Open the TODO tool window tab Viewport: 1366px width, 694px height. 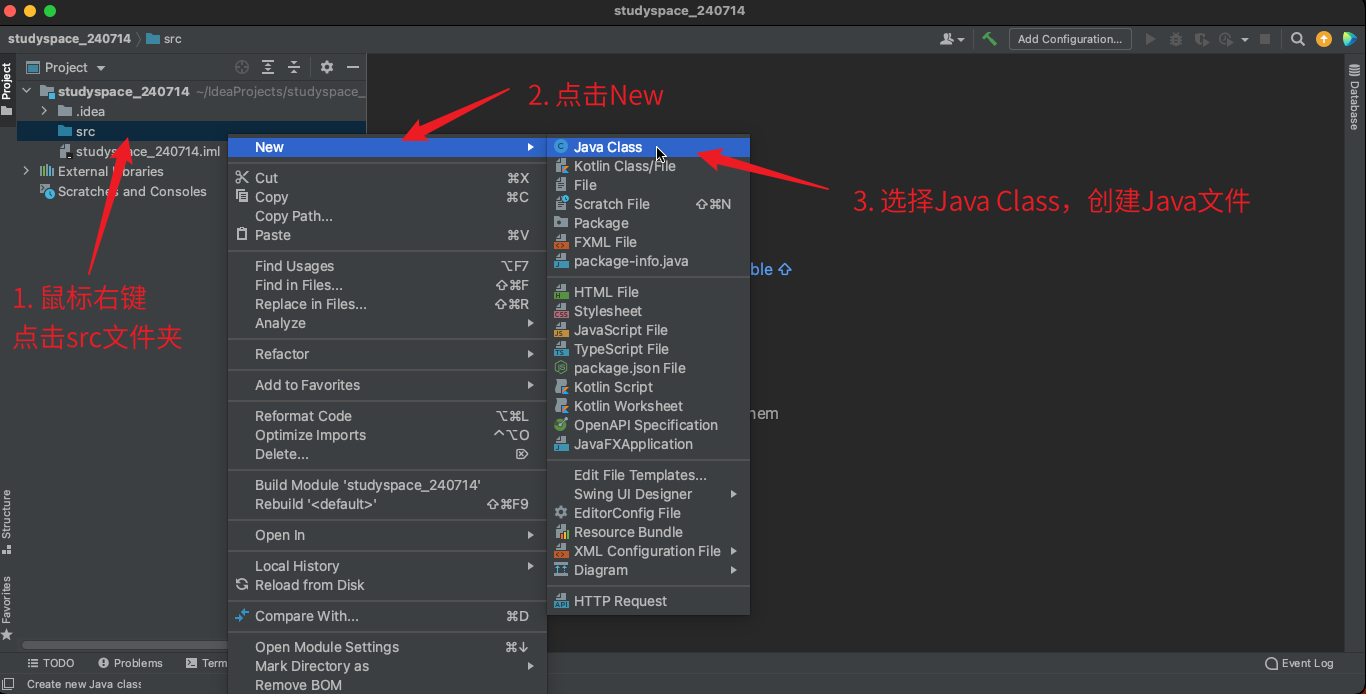(x=51, y=663)
